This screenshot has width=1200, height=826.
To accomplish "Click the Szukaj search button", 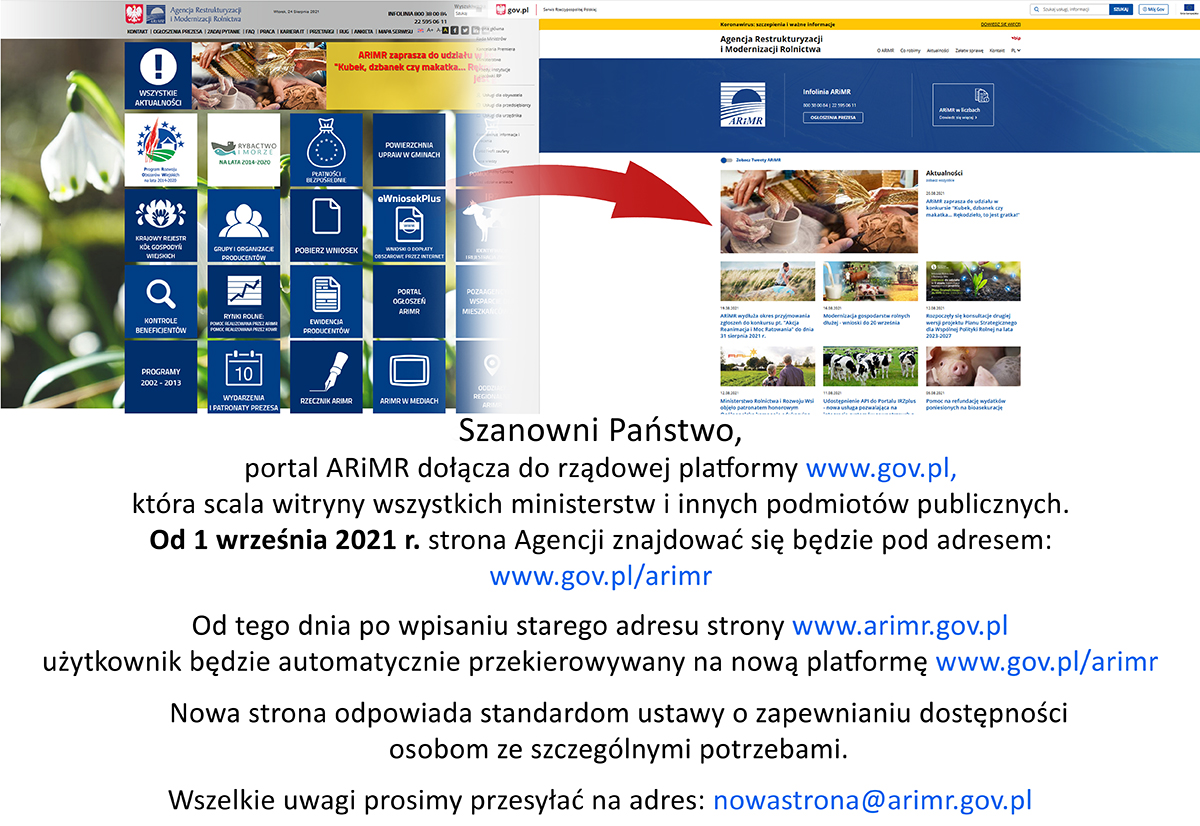I will (x=1120, y=9).
